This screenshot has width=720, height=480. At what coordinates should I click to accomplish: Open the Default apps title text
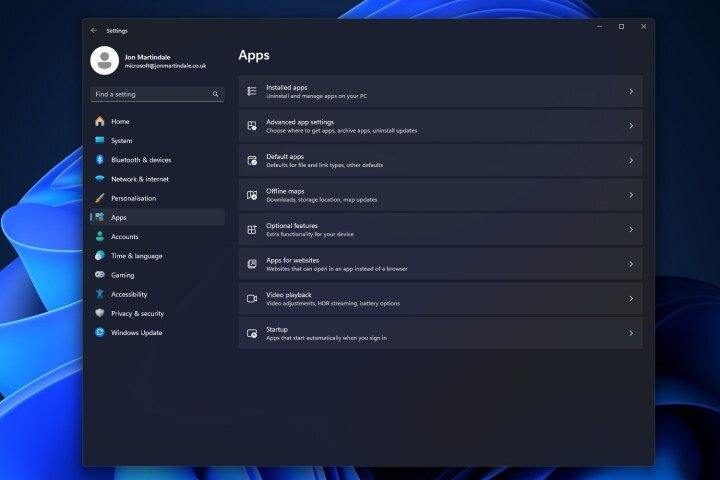click(285, 157)
